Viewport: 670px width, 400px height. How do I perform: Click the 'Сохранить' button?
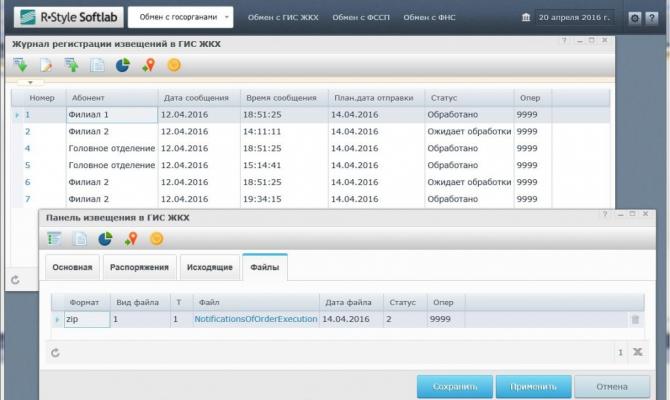(455, 387)
